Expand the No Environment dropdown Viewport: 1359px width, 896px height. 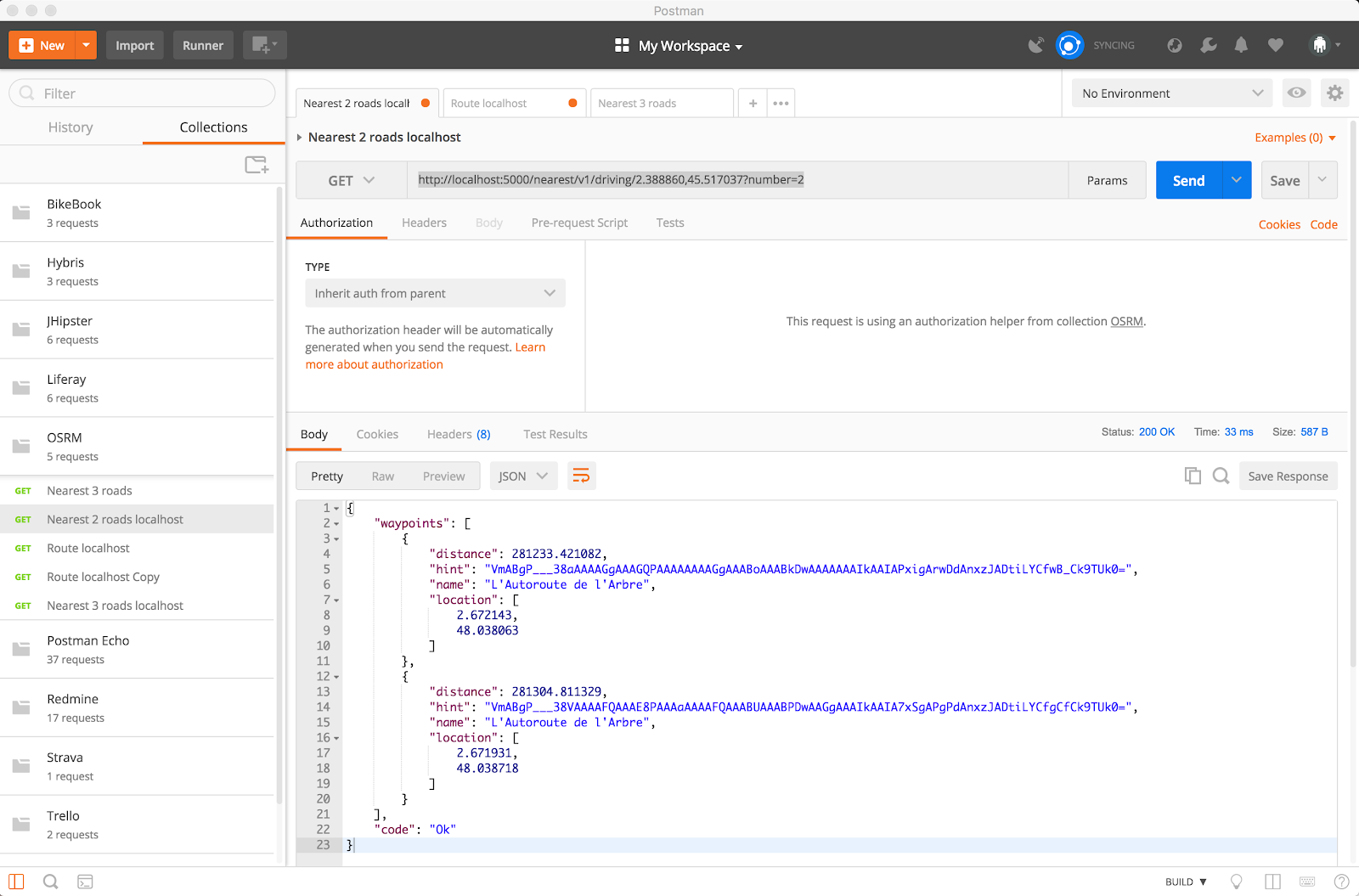[x=1171, y=93]
